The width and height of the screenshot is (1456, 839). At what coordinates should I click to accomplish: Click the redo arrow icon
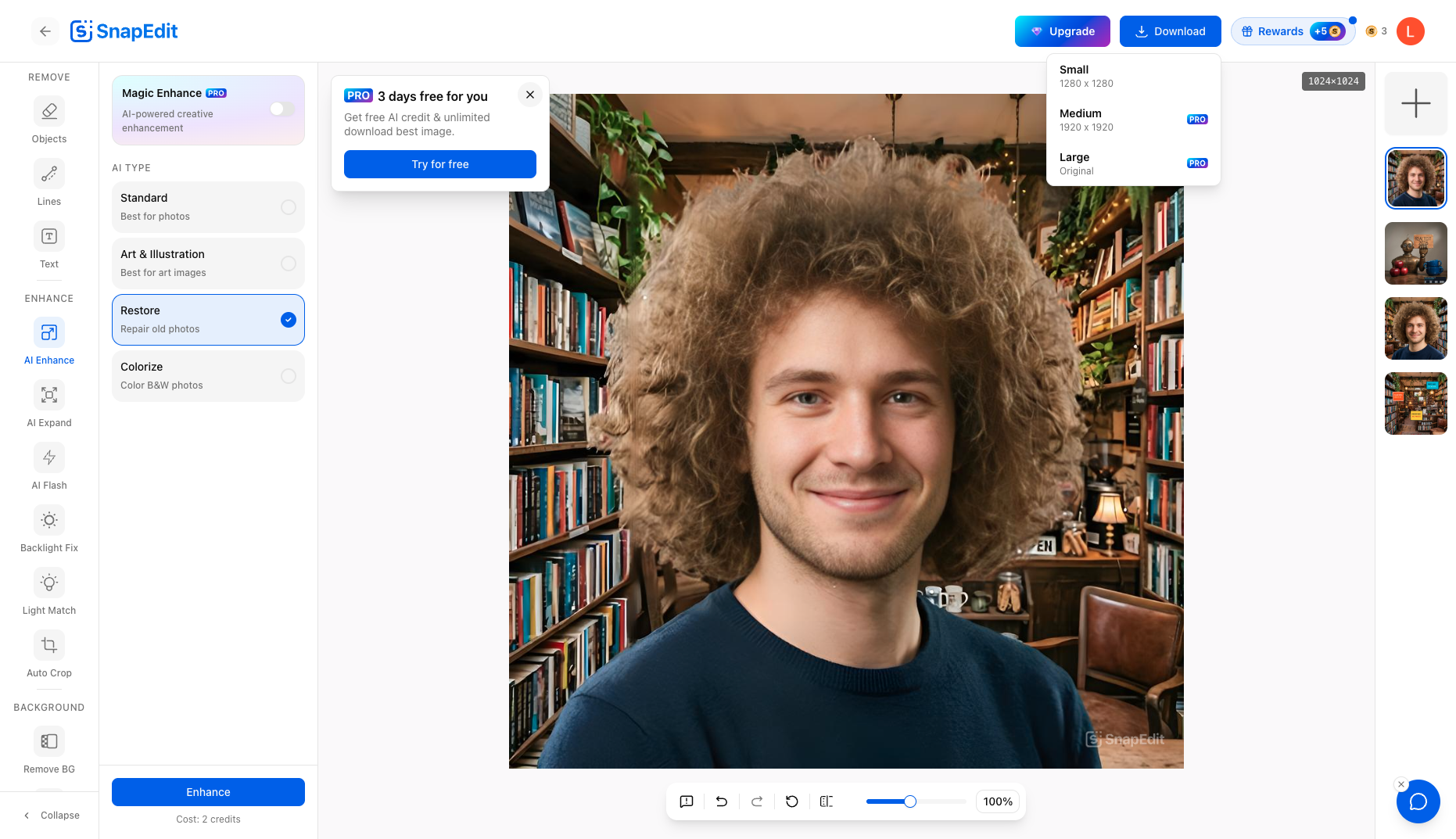click(757, 801)
